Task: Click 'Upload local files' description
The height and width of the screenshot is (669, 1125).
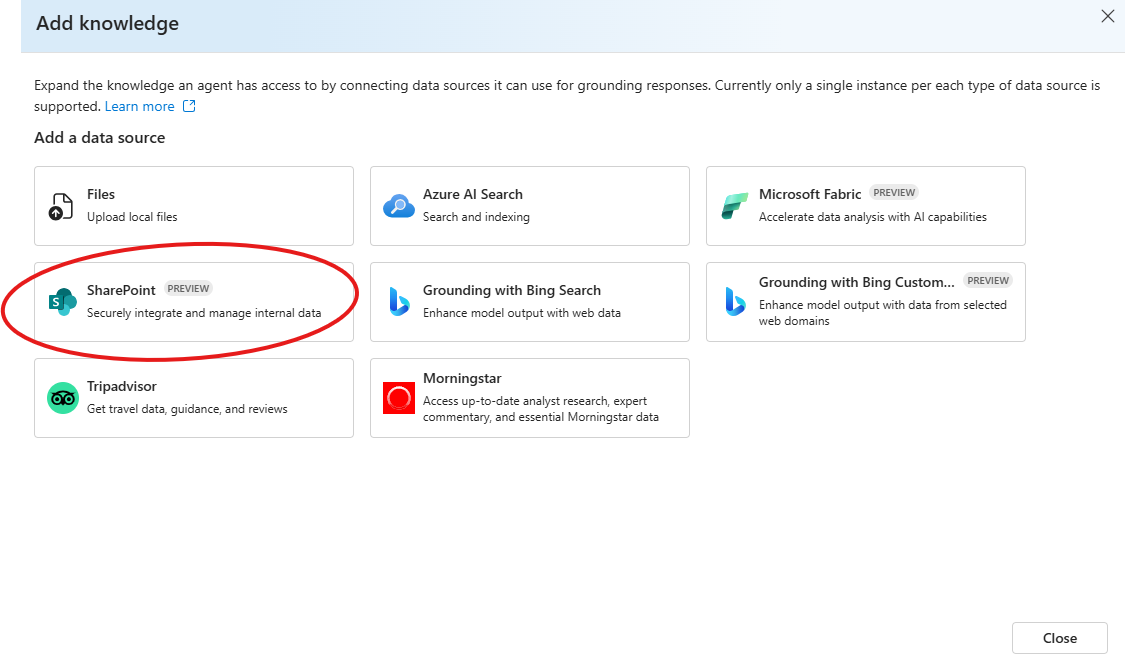Action: tap(132, 217)
